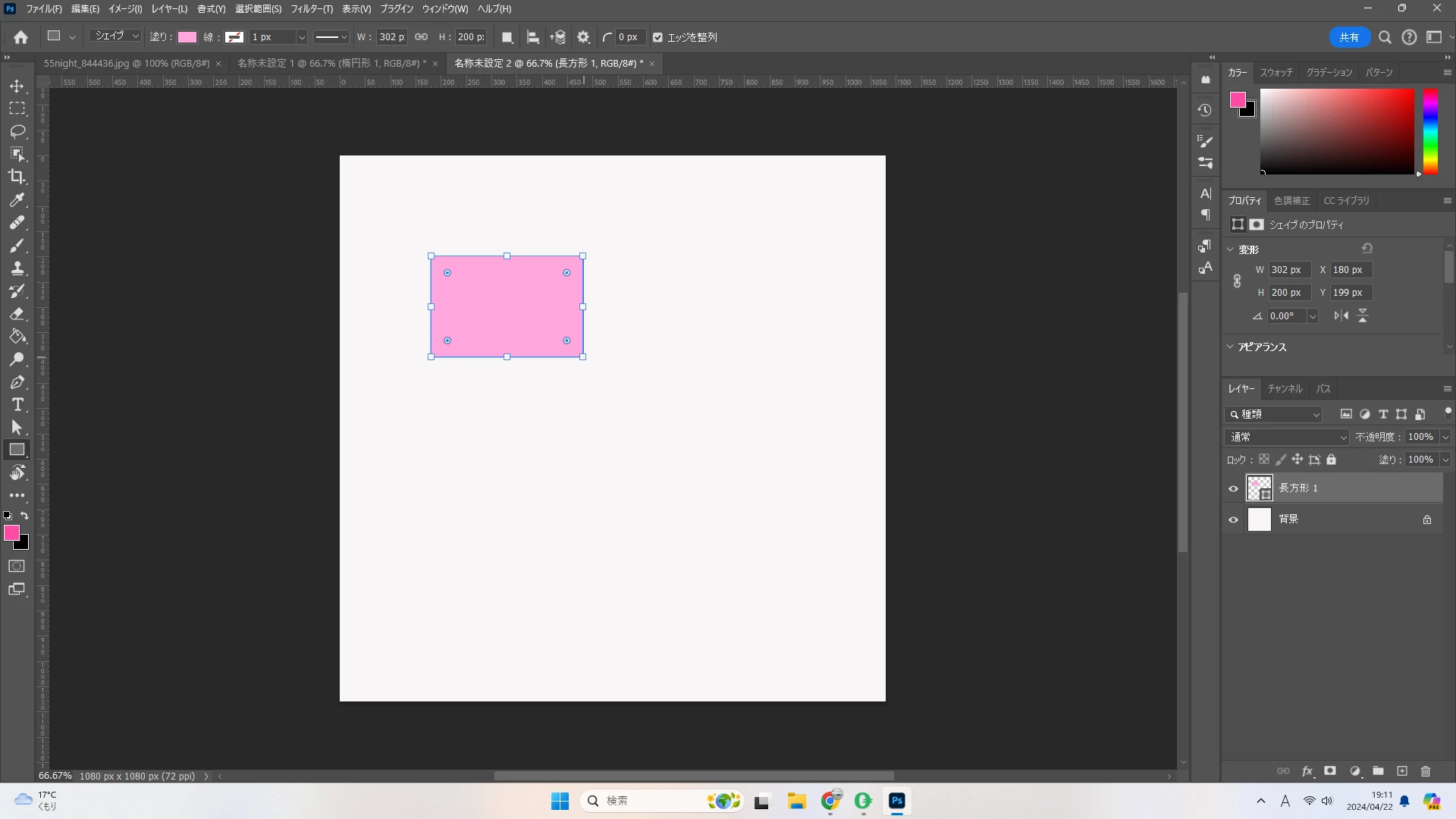Select the Move tool
Image resolution: width=1456 pixels, height=819 pixels.
pyautogui.click(x=17, y=86)
